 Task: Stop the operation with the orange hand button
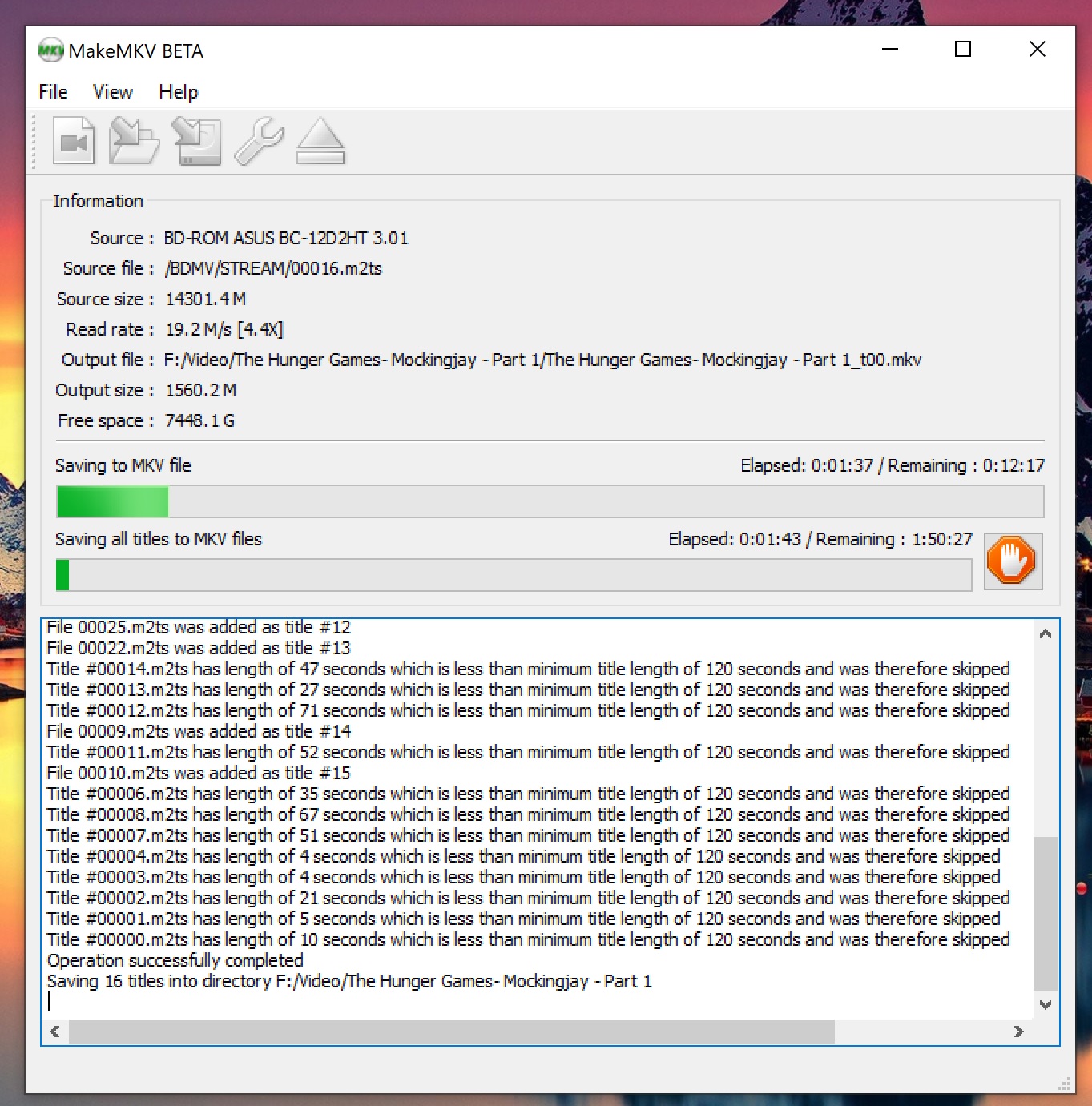click(1013, 561)
